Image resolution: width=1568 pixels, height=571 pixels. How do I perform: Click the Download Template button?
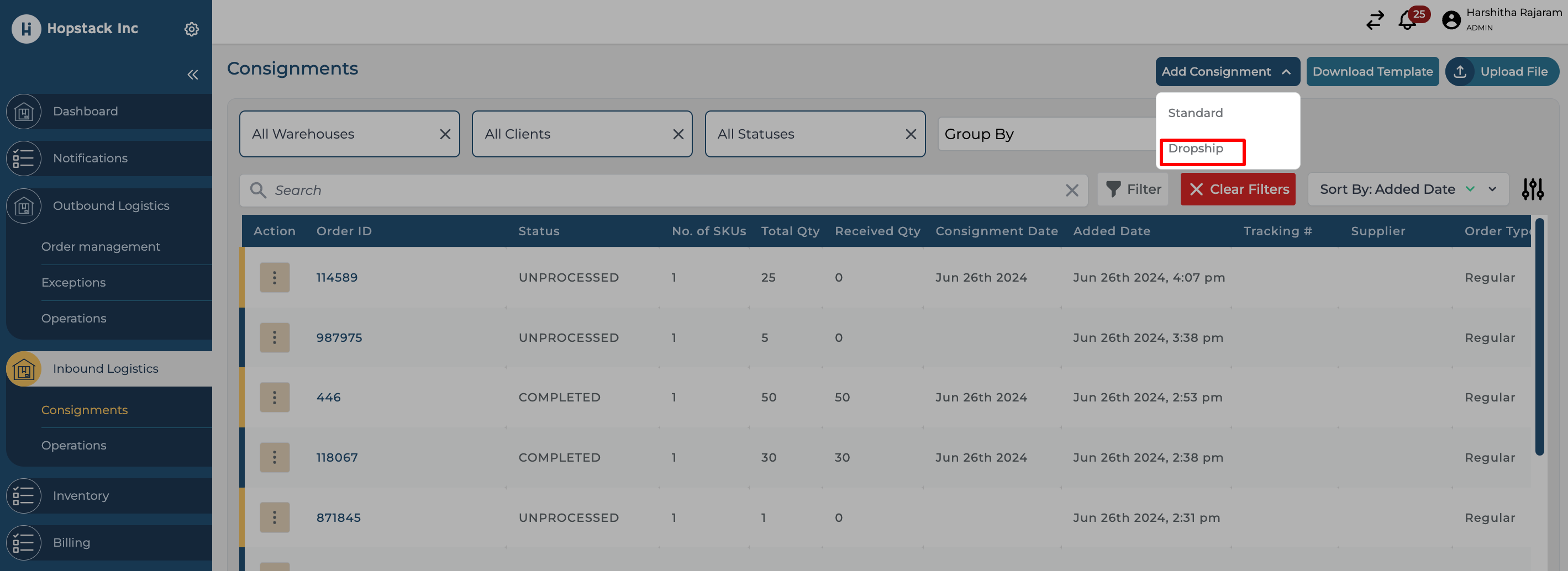click(1372, 72)
